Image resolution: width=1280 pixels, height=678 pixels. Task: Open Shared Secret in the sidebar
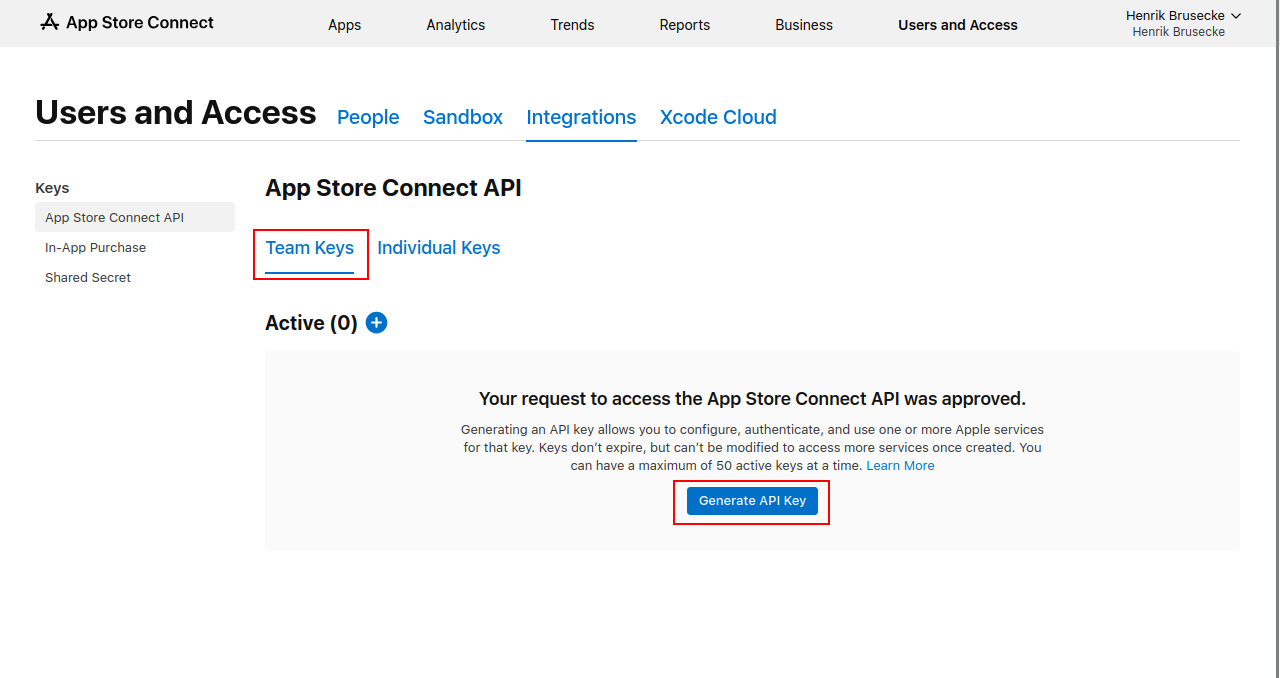(x=88, y=277)
